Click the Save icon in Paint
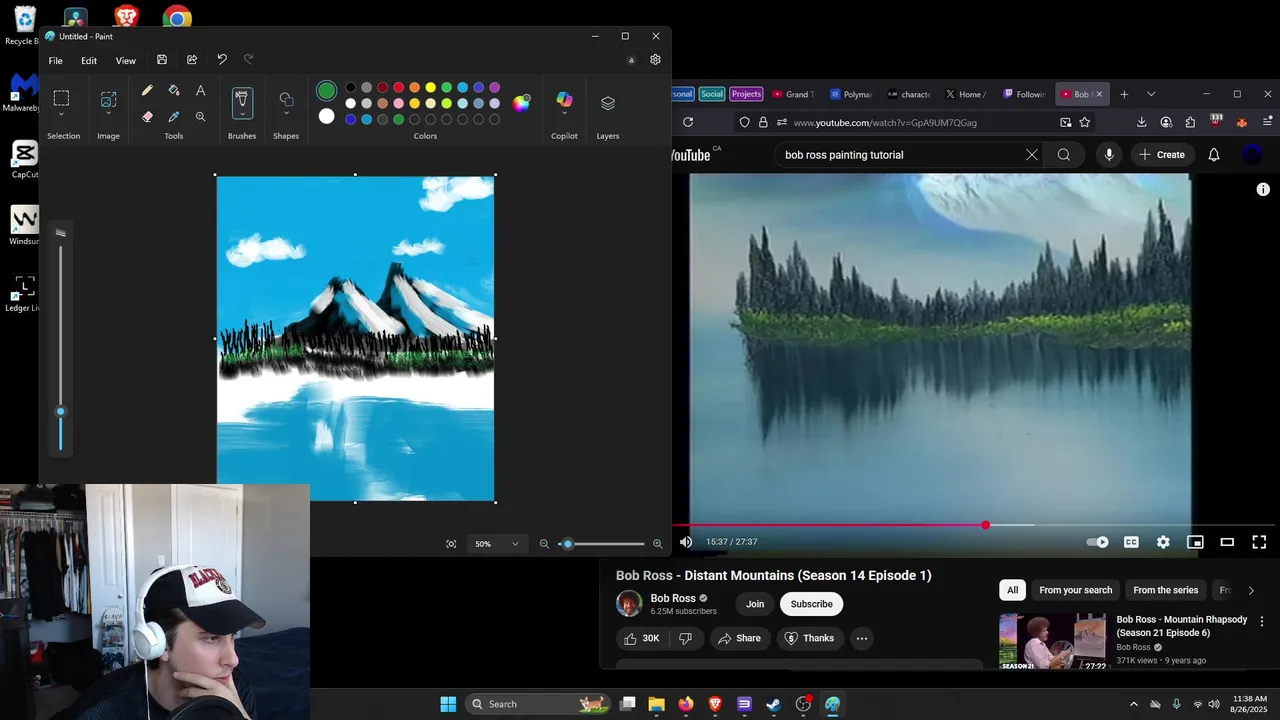Viewport: 1280px width, 720px height. 162,60
